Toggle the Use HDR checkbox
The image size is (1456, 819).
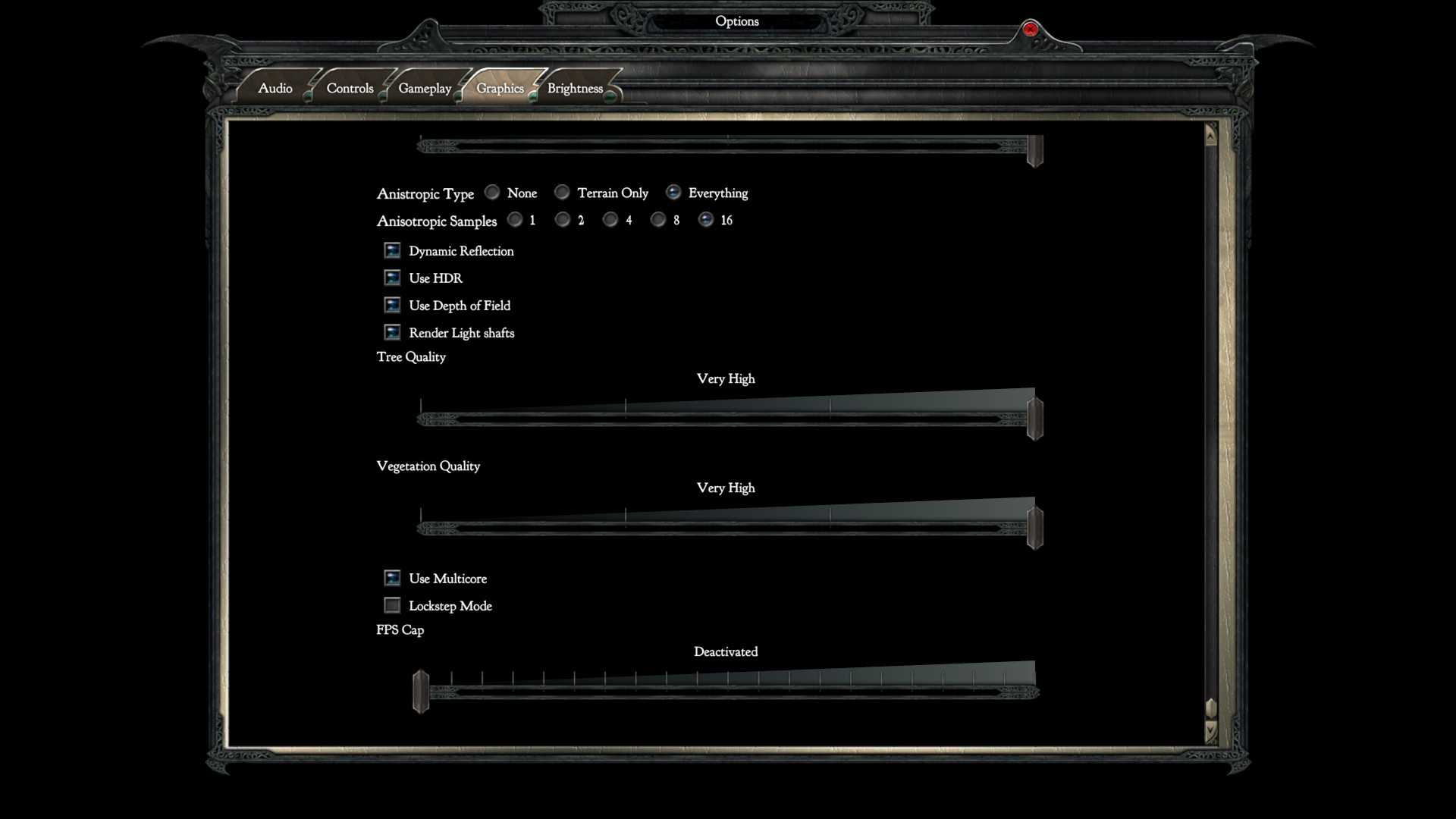[392, 278]
